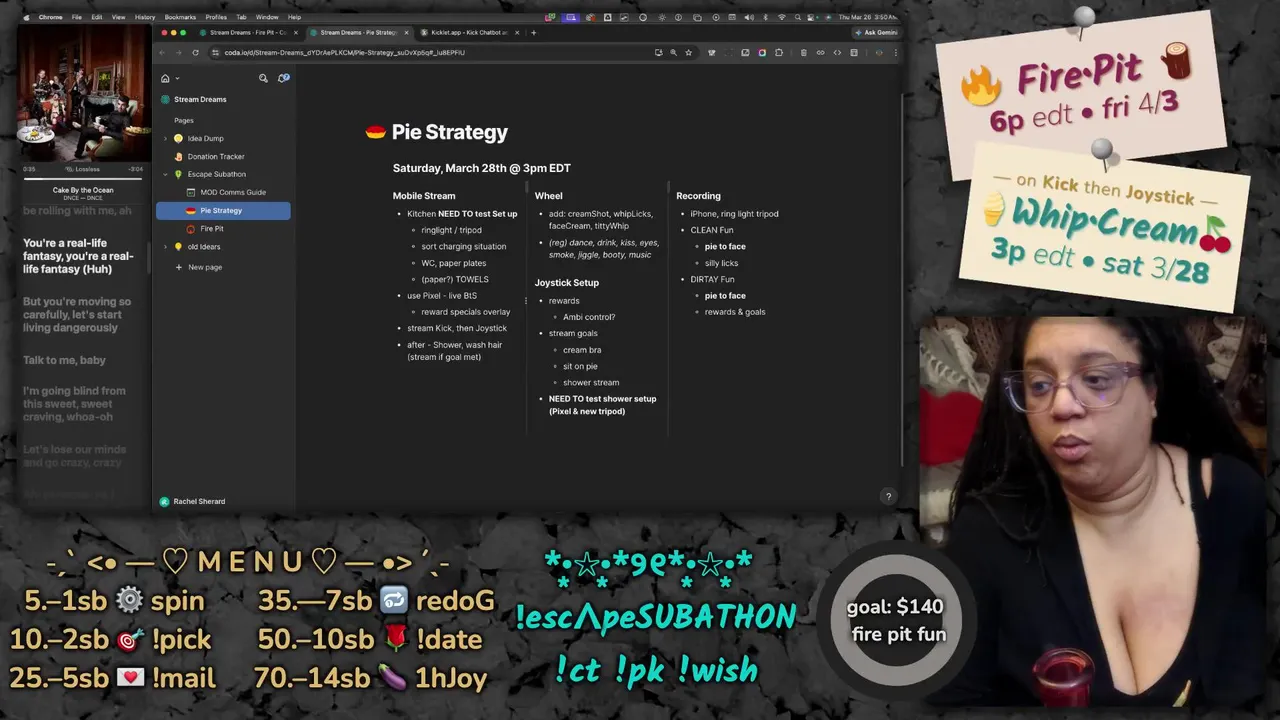Viewport: 1280px width, 720px height.
Task: Click the site info icon in address bar
Action: [x=215, y=52]
